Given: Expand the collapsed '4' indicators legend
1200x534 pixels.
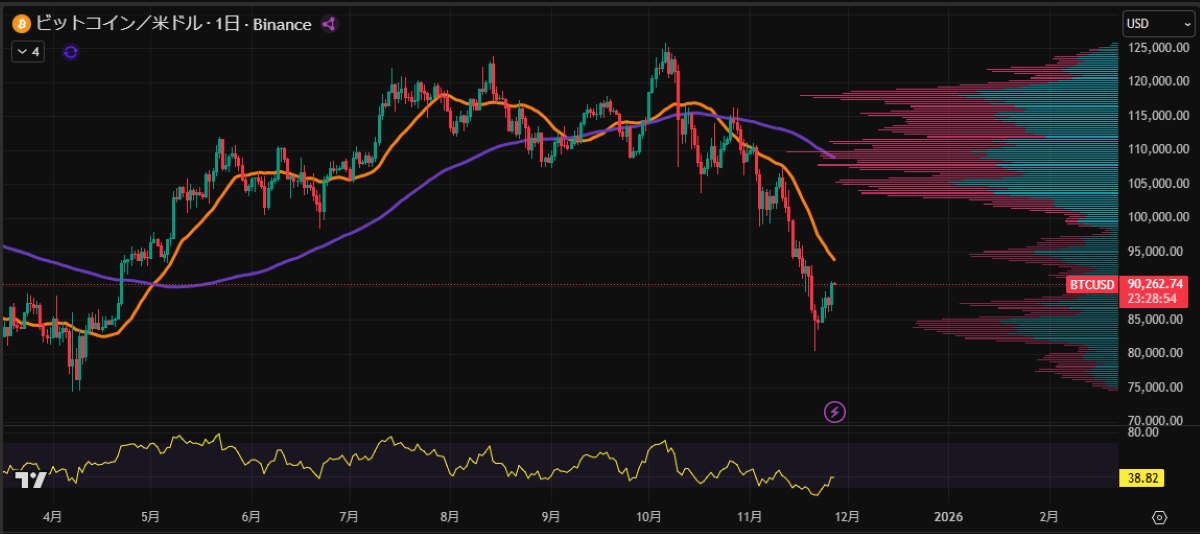Looking at the screenshot, I should click(28, 52).
